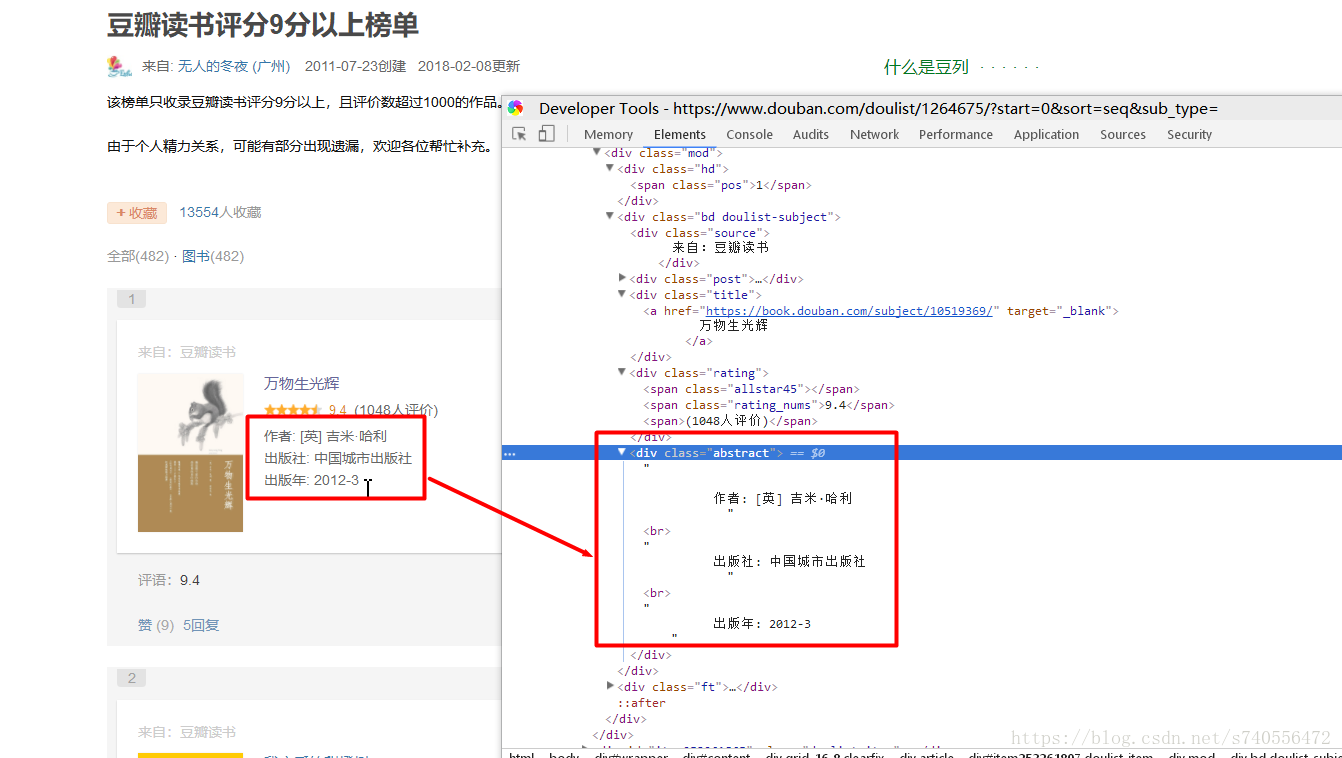Open the 5回复 link
Viewport: 1342px width, 758px height.
tap(201, 625)
